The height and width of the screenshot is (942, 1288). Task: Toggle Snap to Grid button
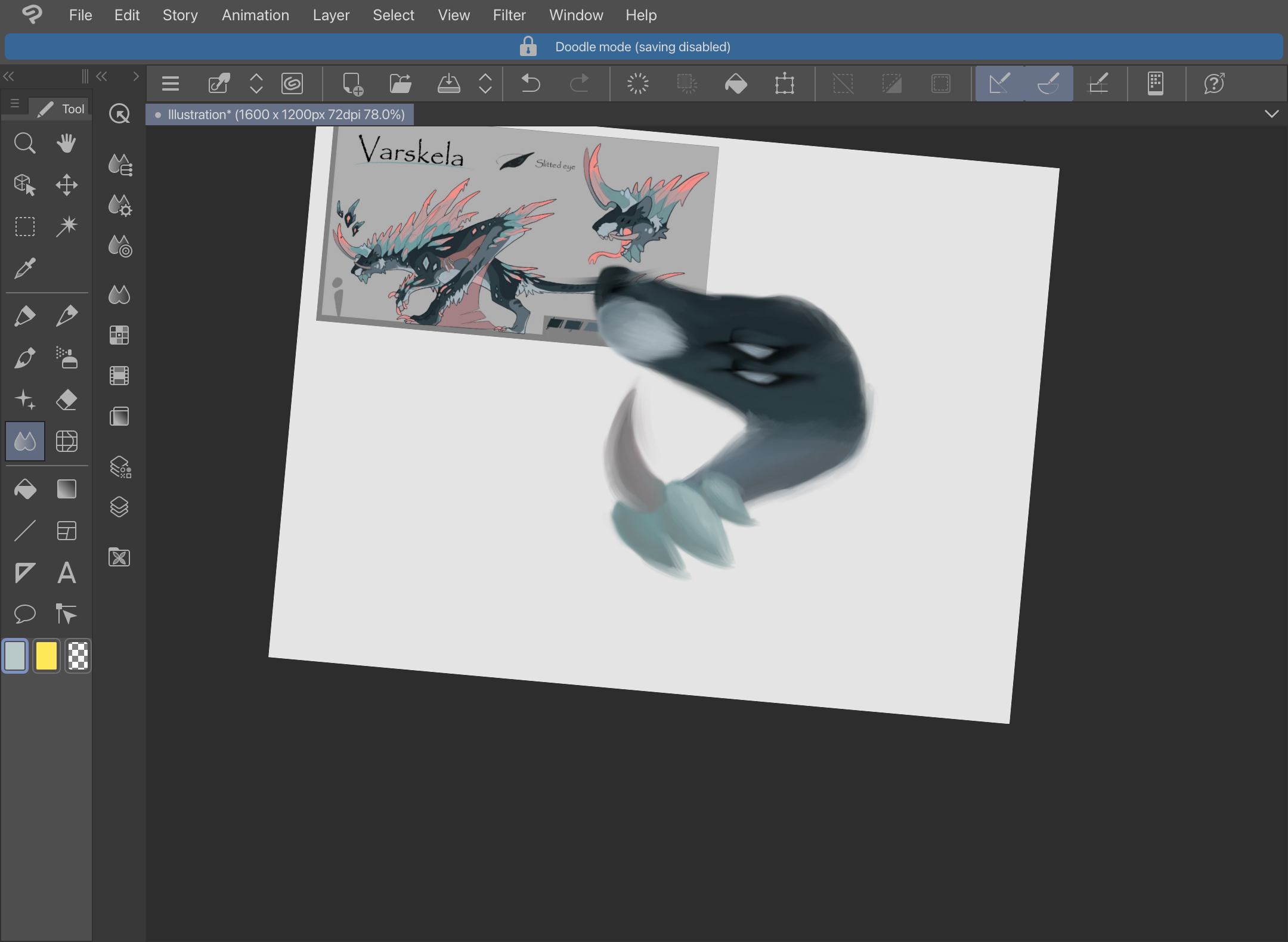(1098, 83)
